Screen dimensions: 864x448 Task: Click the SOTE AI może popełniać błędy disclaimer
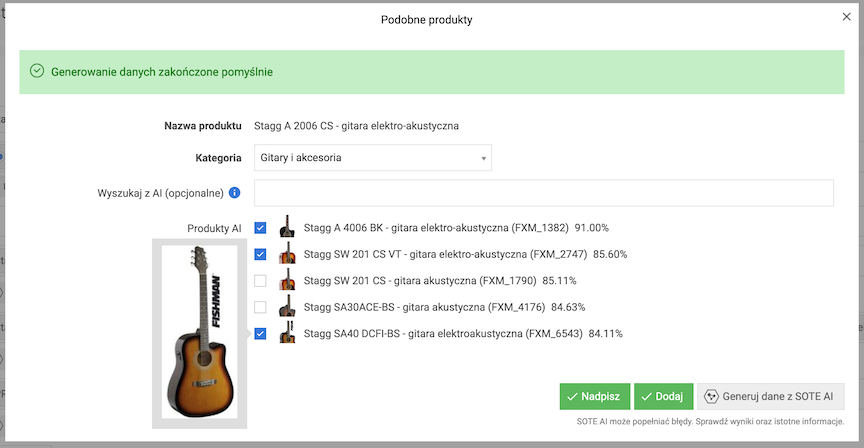tap(710, 422)
